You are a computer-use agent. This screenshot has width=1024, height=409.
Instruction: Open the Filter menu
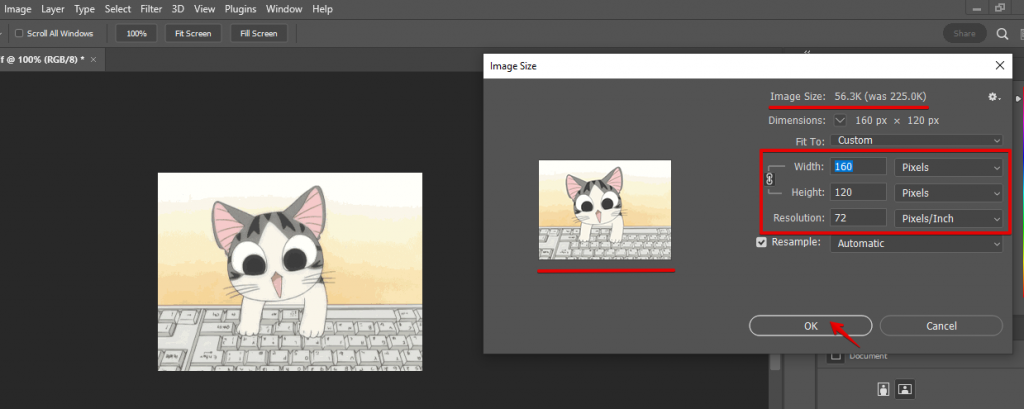[x=151, y=9]
